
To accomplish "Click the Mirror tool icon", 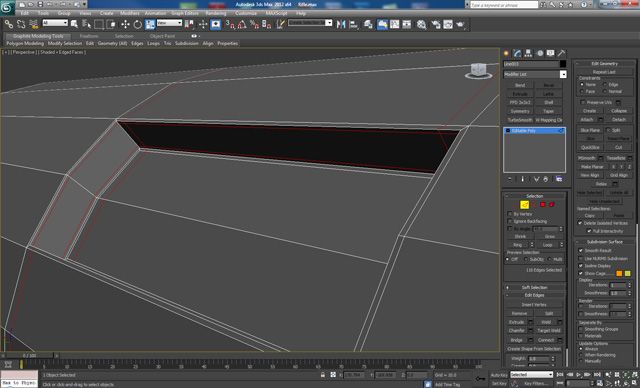I will pyautogui.click(x=341, y=24).
